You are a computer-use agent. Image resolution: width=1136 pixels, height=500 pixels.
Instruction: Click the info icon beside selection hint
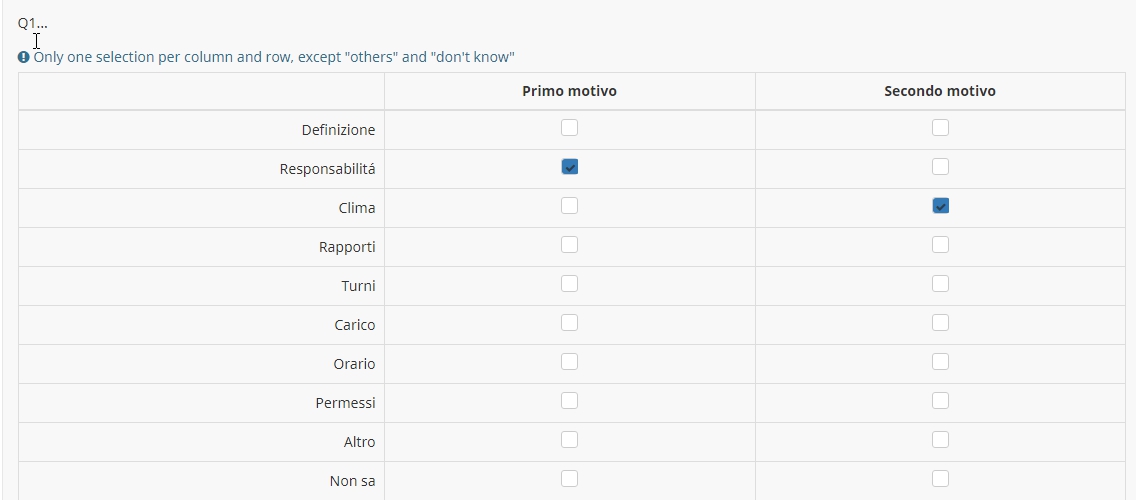point(24,57)
